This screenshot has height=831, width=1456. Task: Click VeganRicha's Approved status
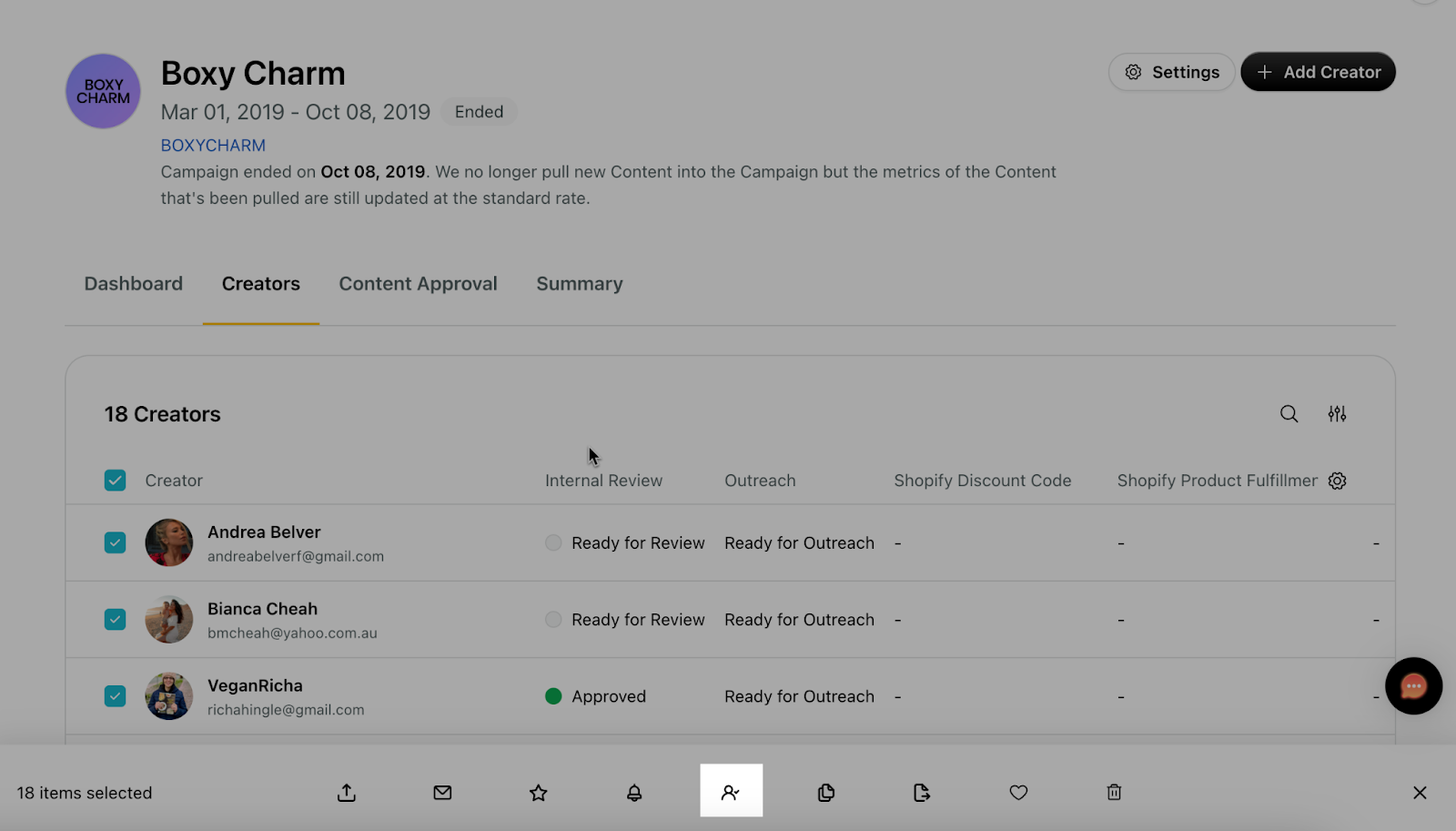[596, 696]
